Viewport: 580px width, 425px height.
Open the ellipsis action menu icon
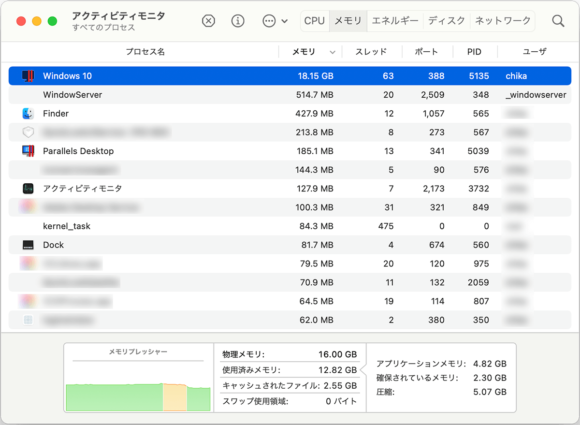(x=269, y=21)
